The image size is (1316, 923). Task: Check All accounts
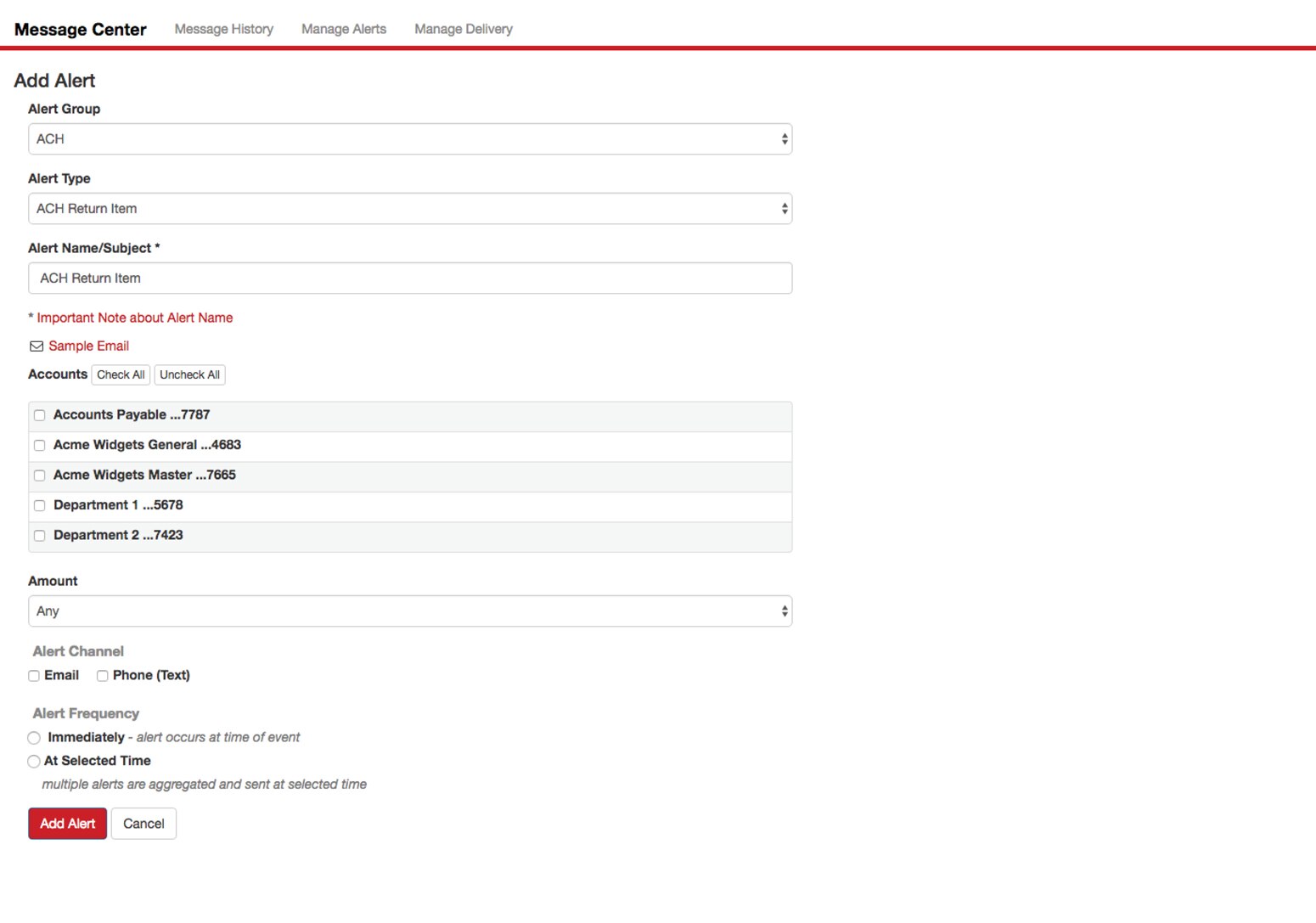tap(121, 374)
